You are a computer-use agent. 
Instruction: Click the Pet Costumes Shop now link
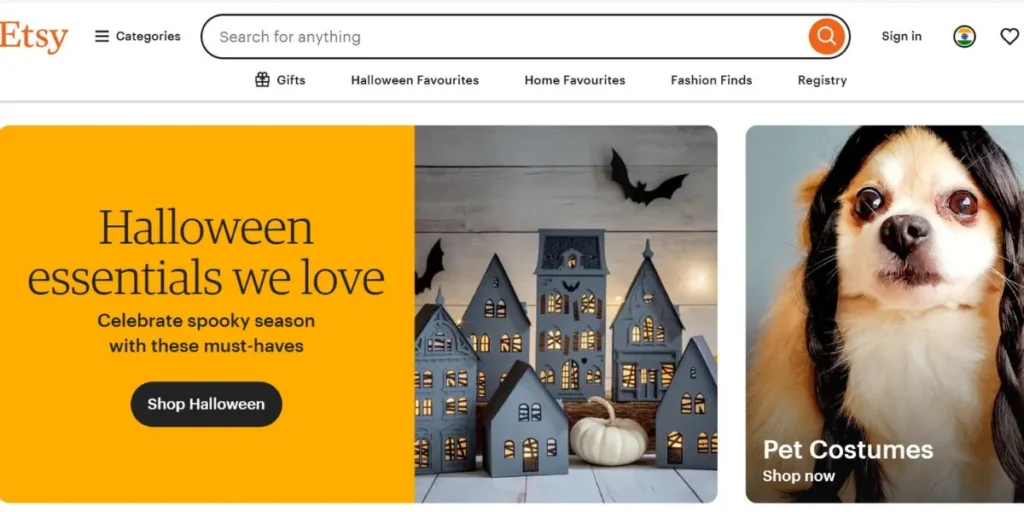point(799,476)
